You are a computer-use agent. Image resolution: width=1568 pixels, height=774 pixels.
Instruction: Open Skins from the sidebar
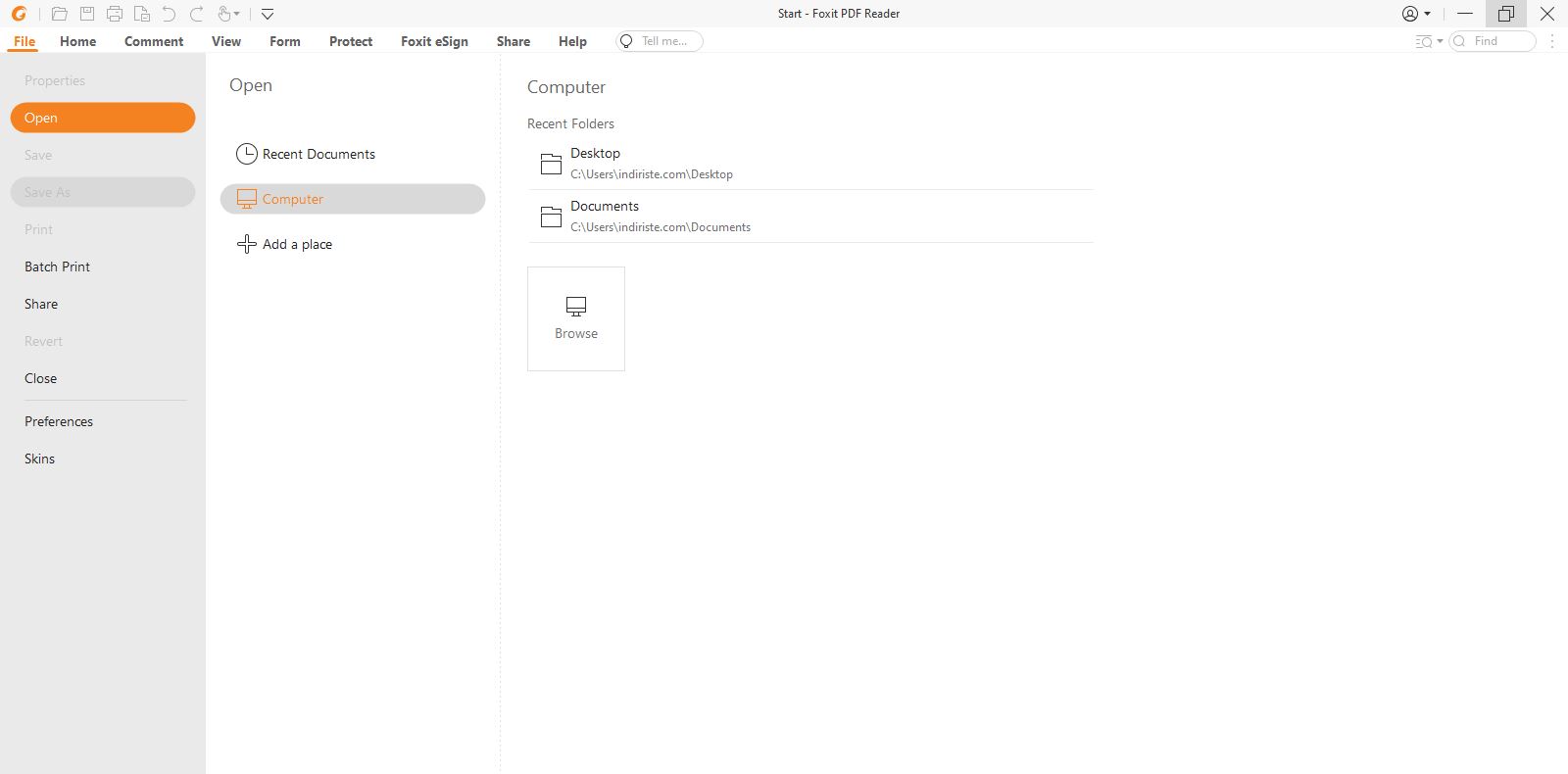click(x=39, y=459)
